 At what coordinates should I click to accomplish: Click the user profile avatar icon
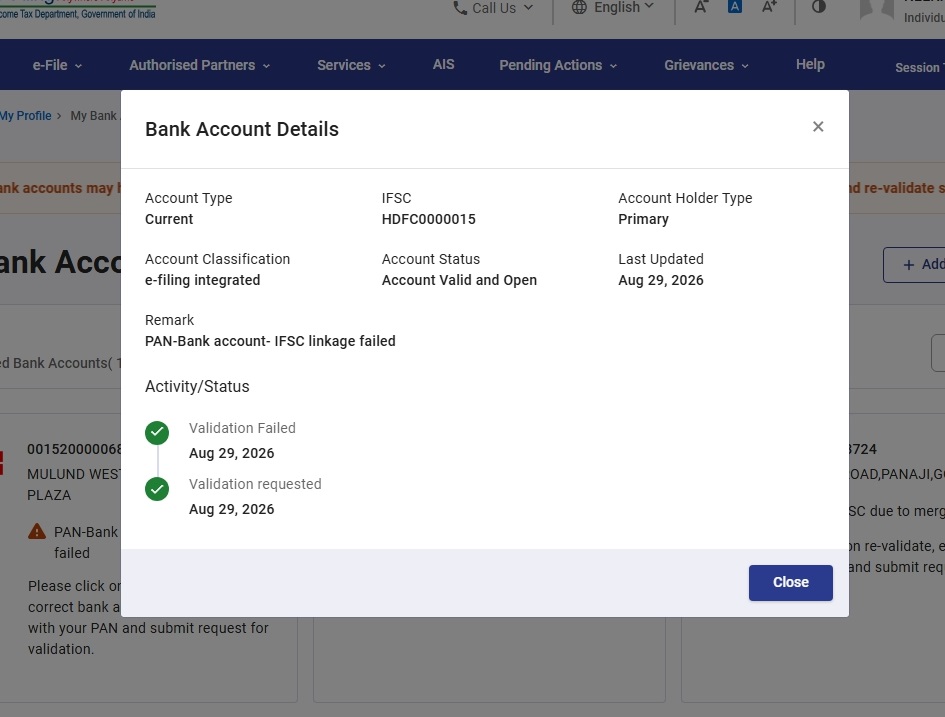(x=876, y=9)
